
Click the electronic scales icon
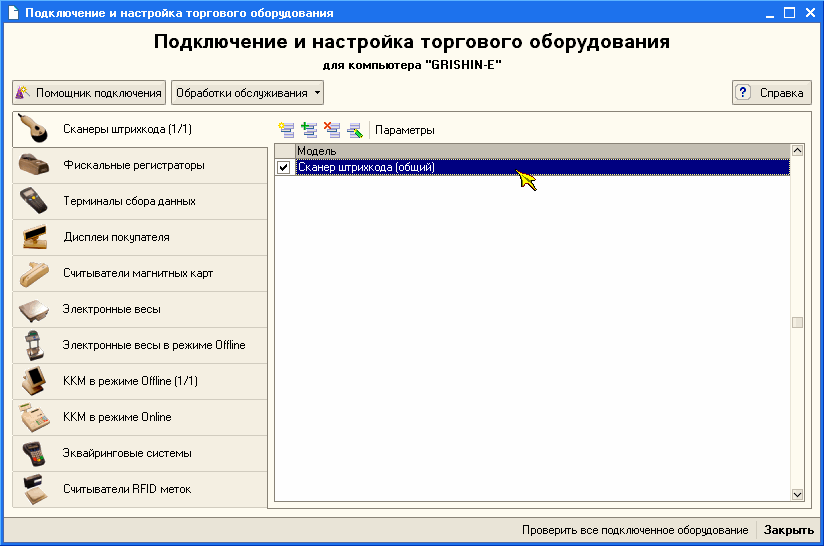point(35,310)
